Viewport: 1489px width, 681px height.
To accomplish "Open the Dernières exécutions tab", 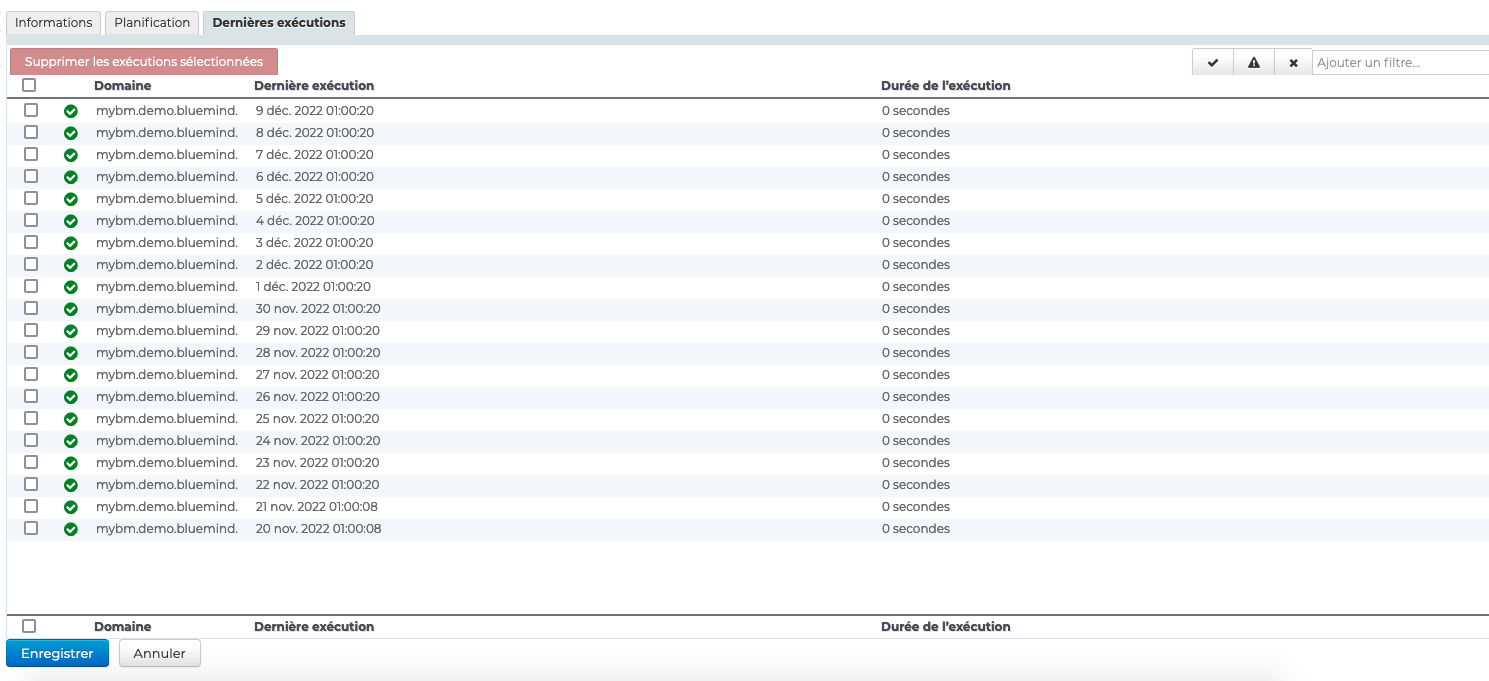I will pyautogui.click(x=279, y=23).
